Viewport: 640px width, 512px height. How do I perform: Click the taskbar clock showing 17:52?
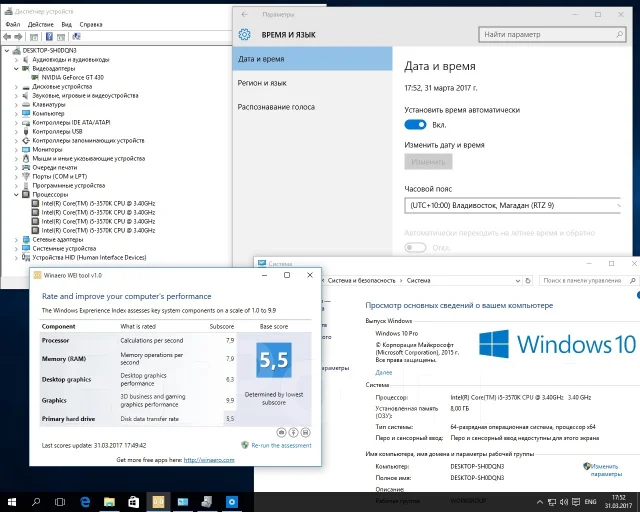(x=618, y=502)
